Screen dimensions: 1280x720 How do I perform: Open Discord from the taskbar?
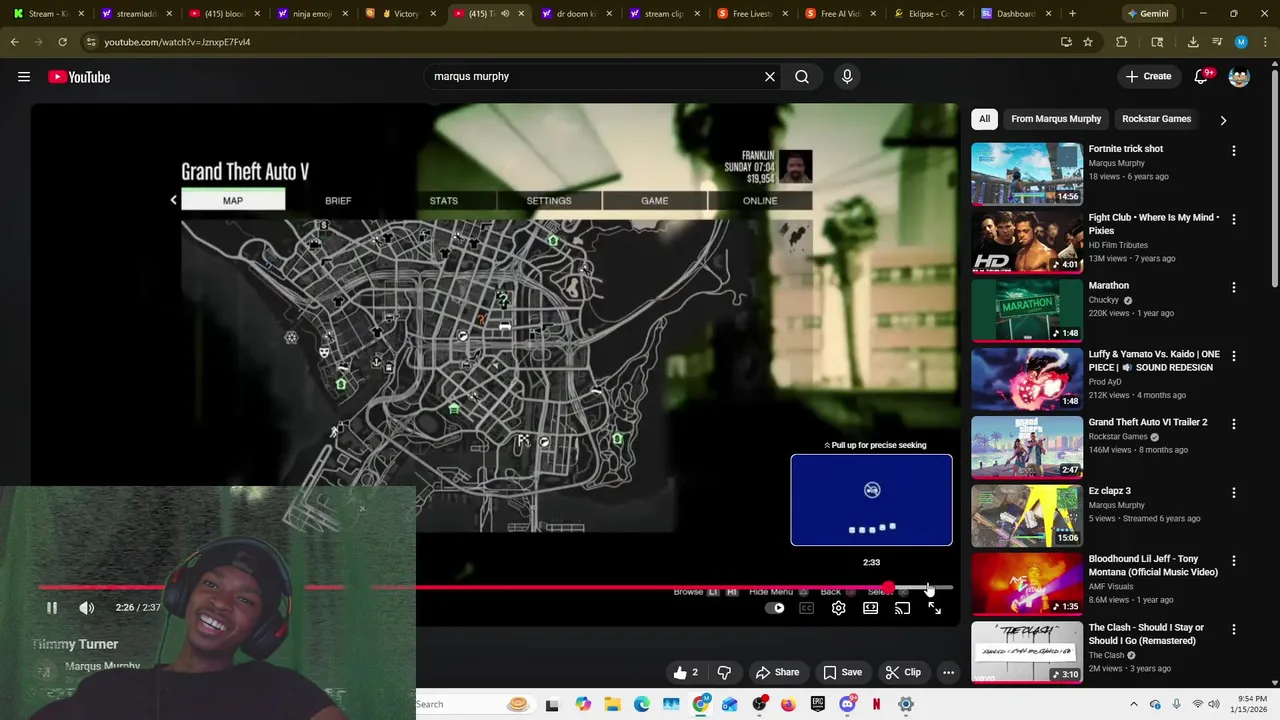click(x=847, y=704)
